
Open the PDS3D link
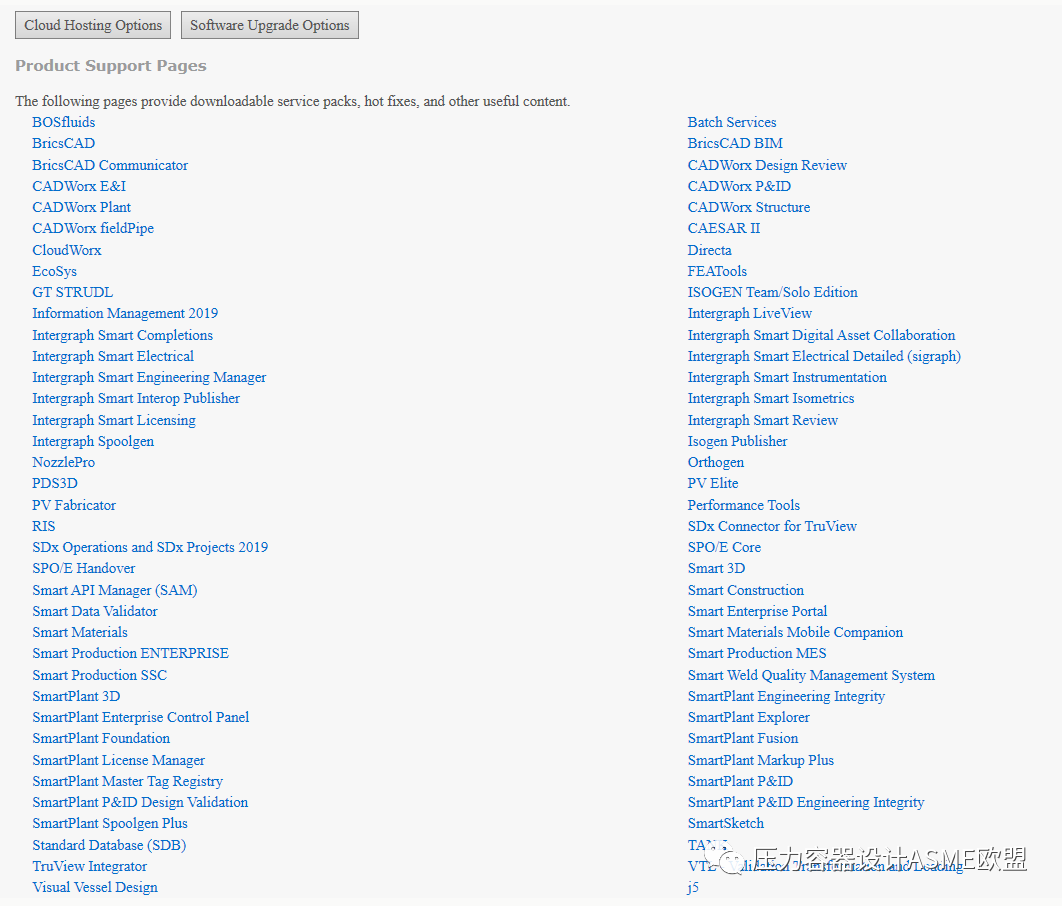tap(55, 483)
